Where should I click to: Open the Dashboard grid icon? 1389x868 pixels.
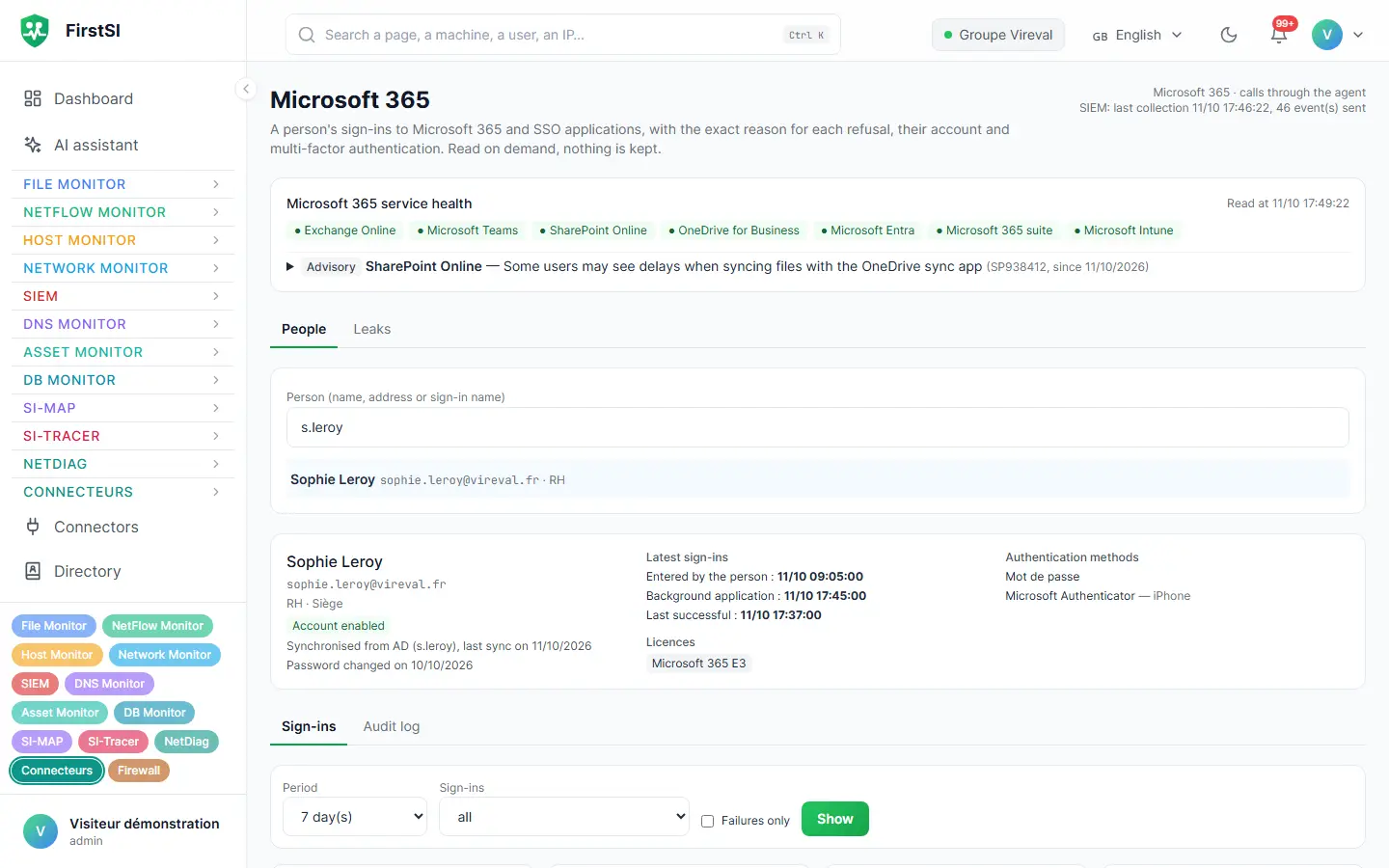33,98
